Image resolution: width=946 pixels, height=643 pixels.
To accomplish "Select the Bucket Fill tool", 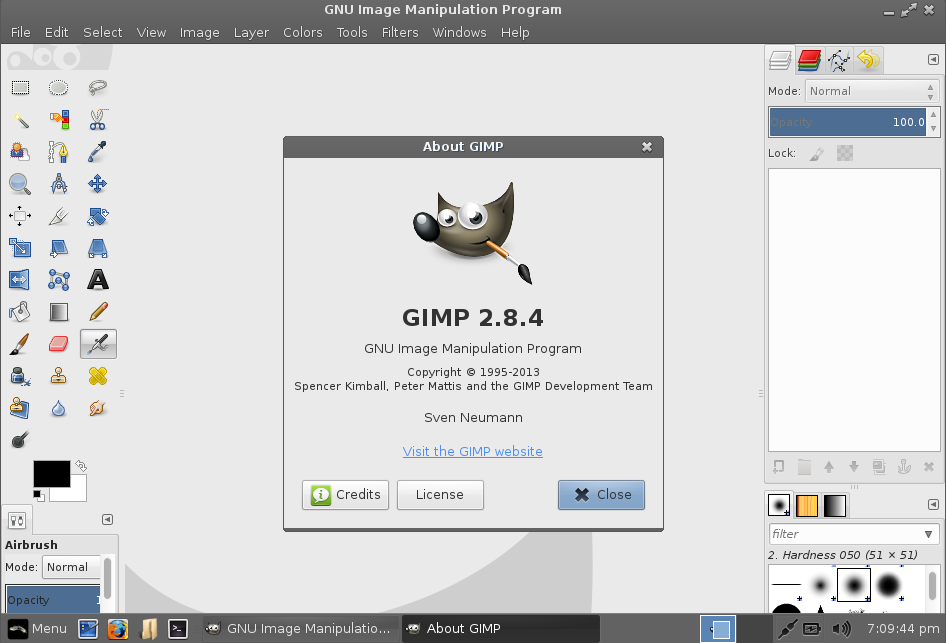I will pyautogui.click(x=20, y=312).
